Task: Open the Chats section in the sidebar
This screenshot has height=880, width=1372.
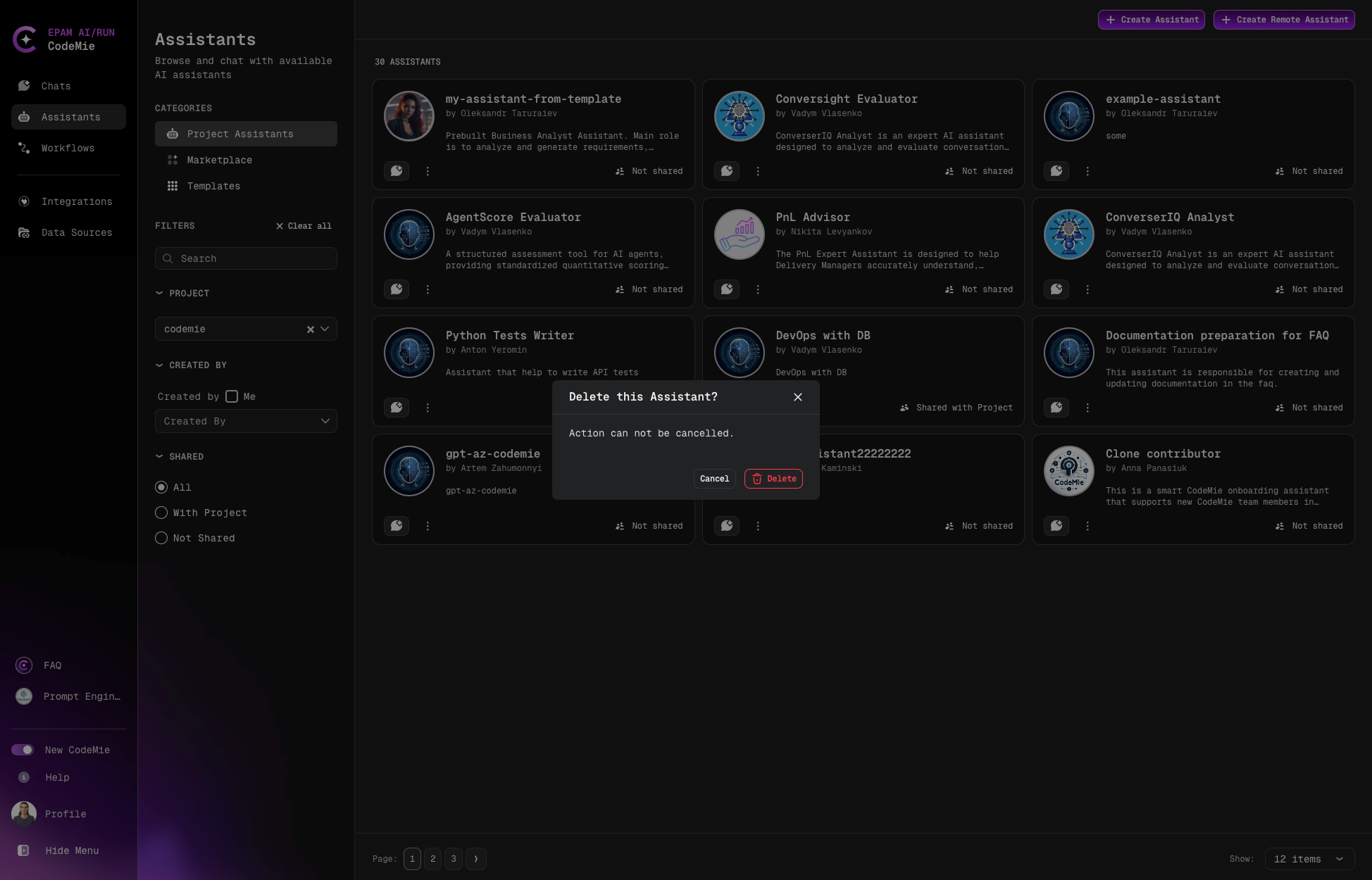Action: [x=56, y=86]
